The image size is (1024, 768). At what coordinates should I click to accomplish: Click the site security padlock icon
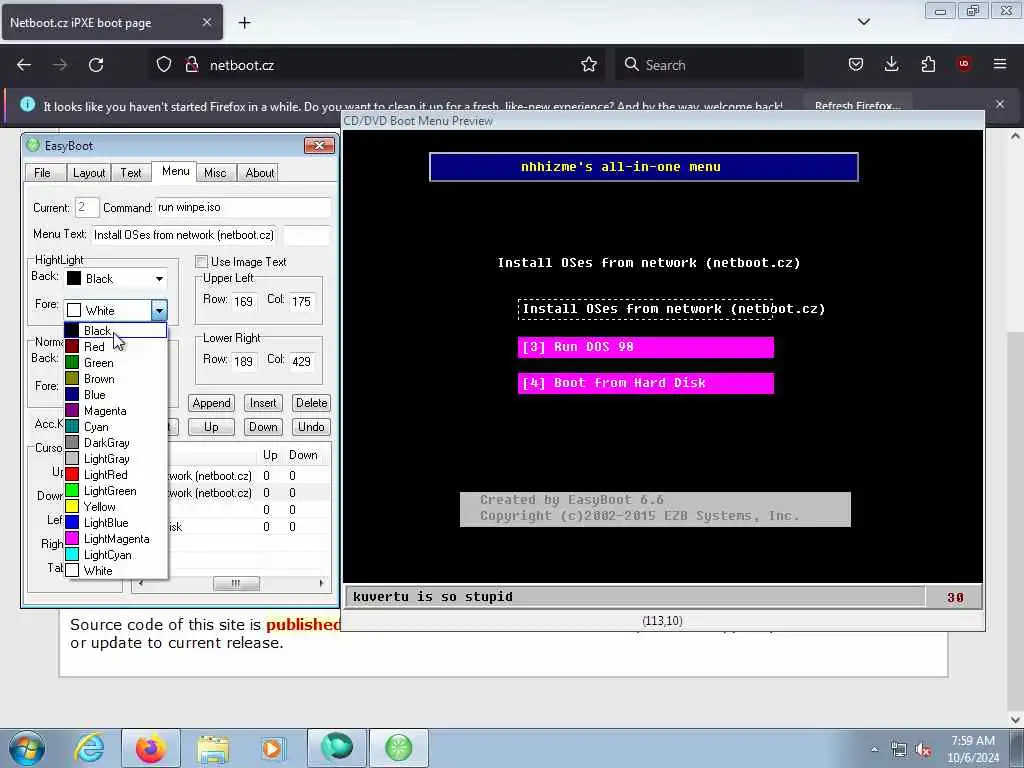191,65
